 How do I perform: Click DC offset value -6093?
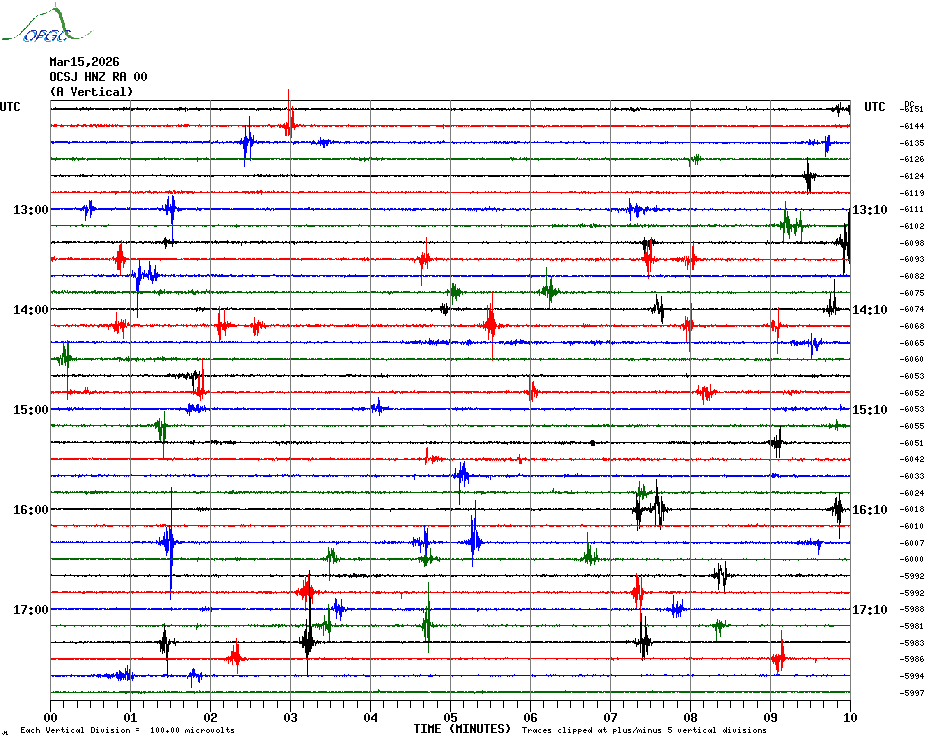click(912, 259)
